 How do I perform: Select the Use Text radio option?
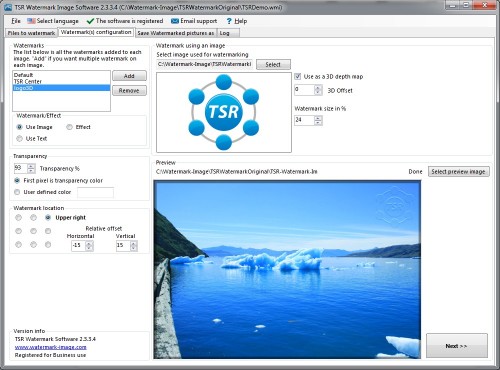[19, 138]
